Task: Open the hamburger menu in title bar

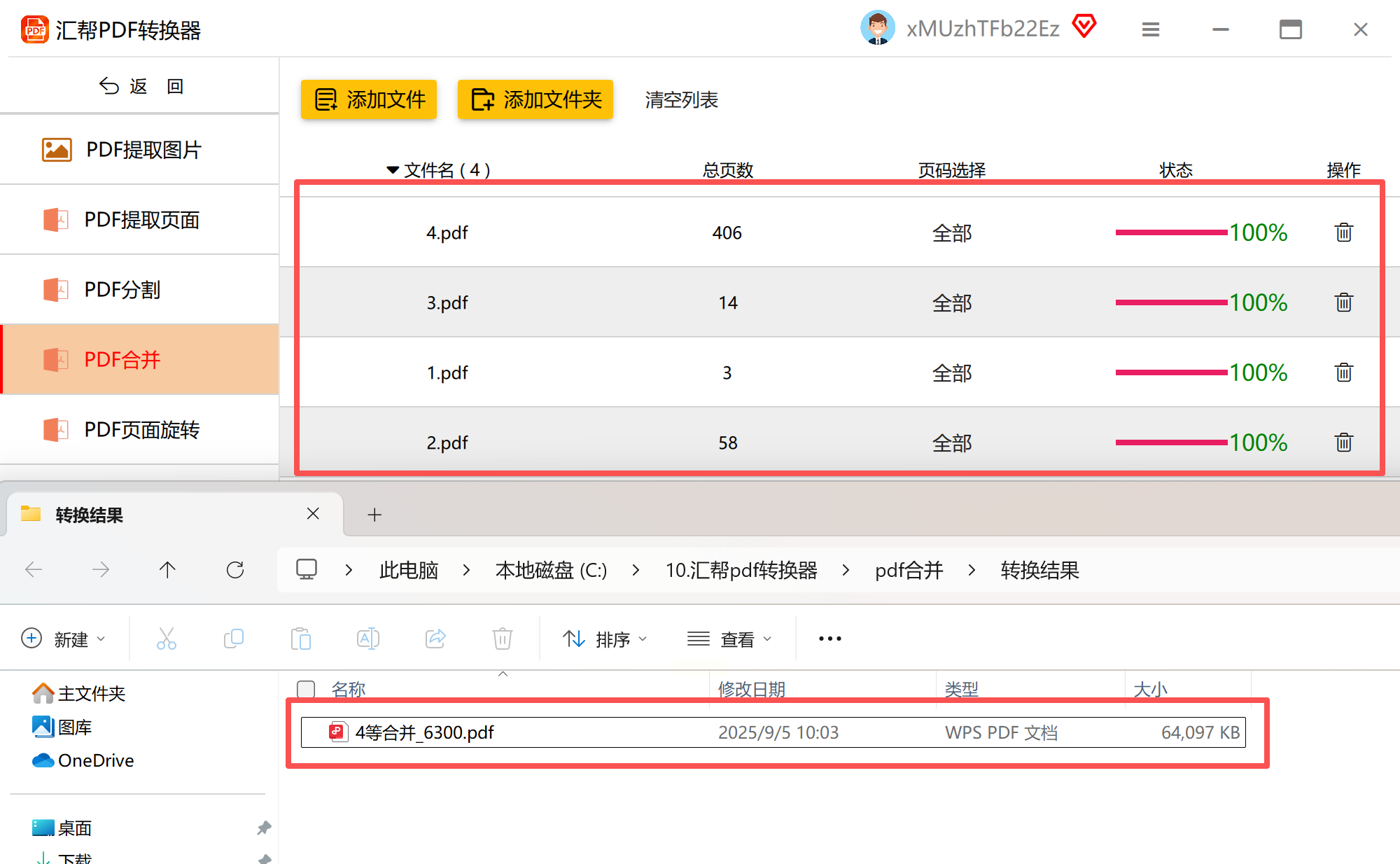Action: [x=1151, y=29]
